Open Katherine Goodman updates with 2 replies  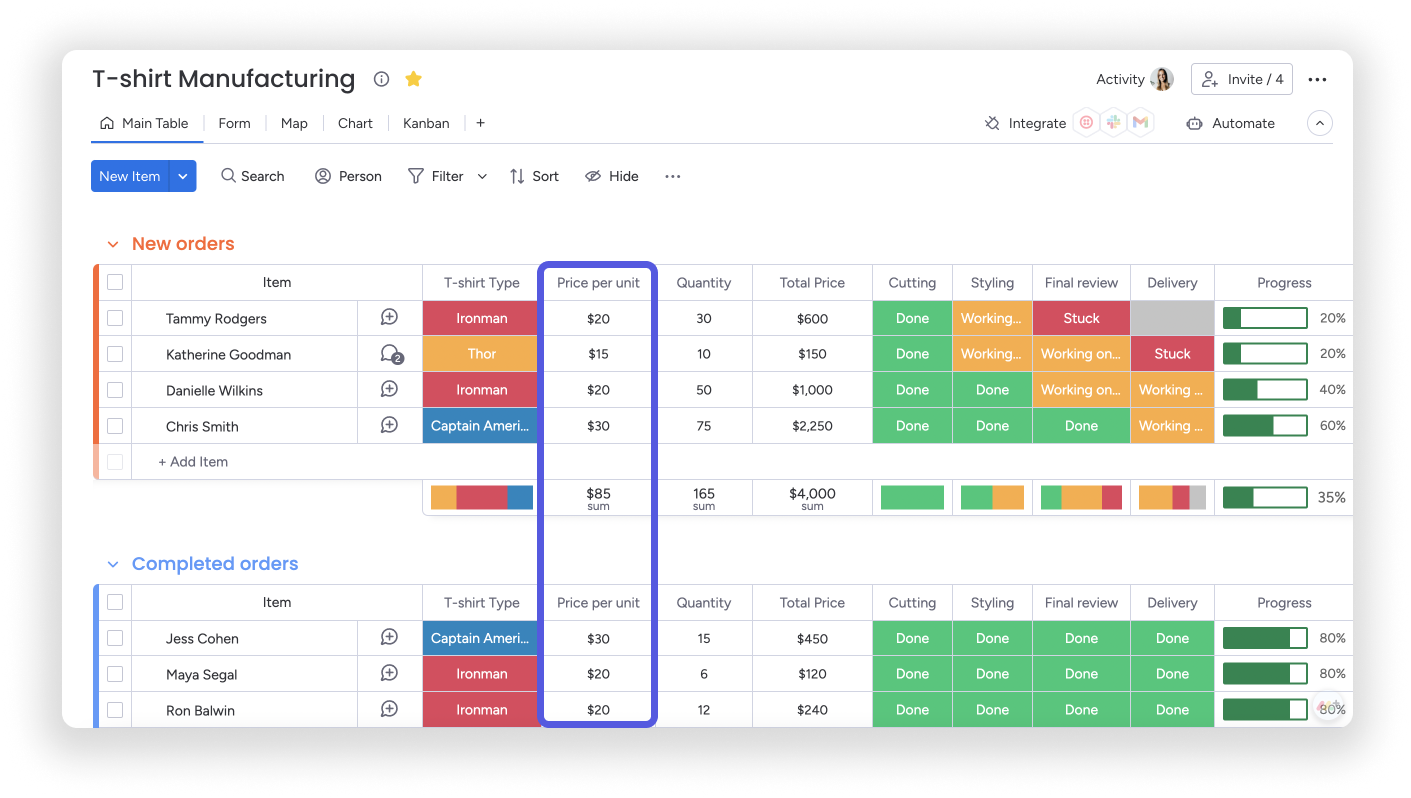tap(391, 354)
